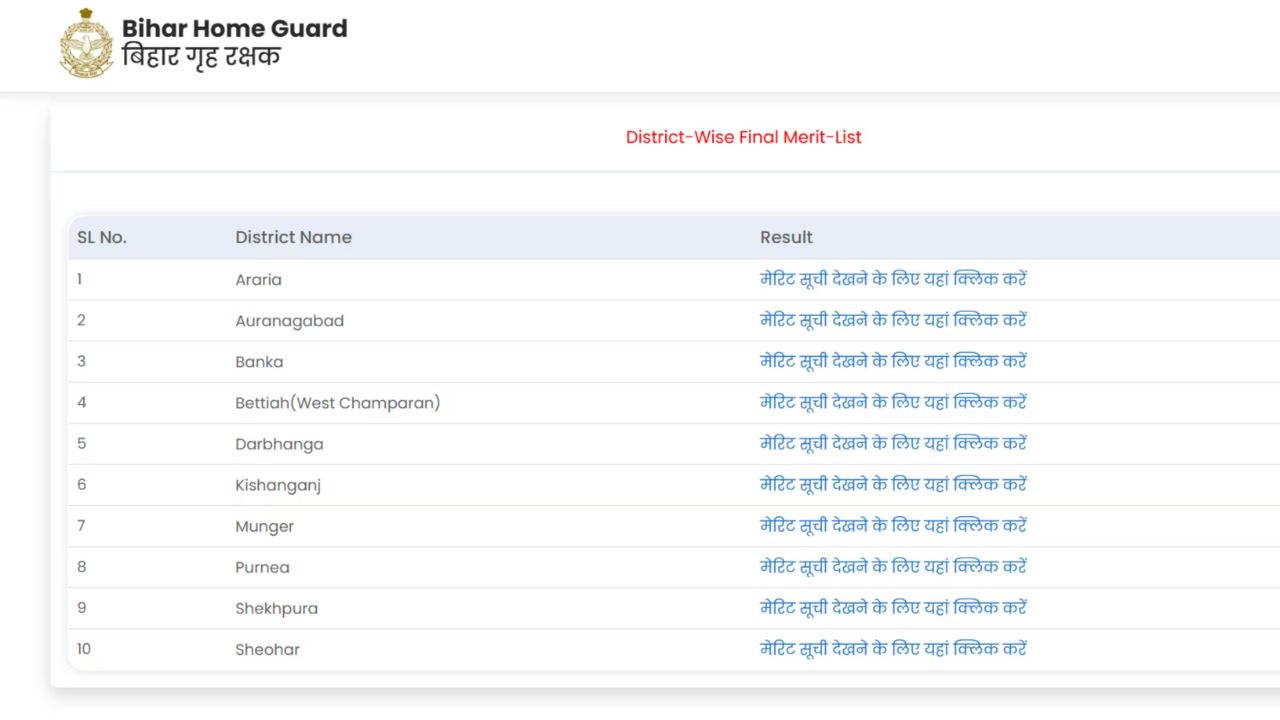The image size is (1280, 720).
Task: Click the Result column header
Action: 786,237
